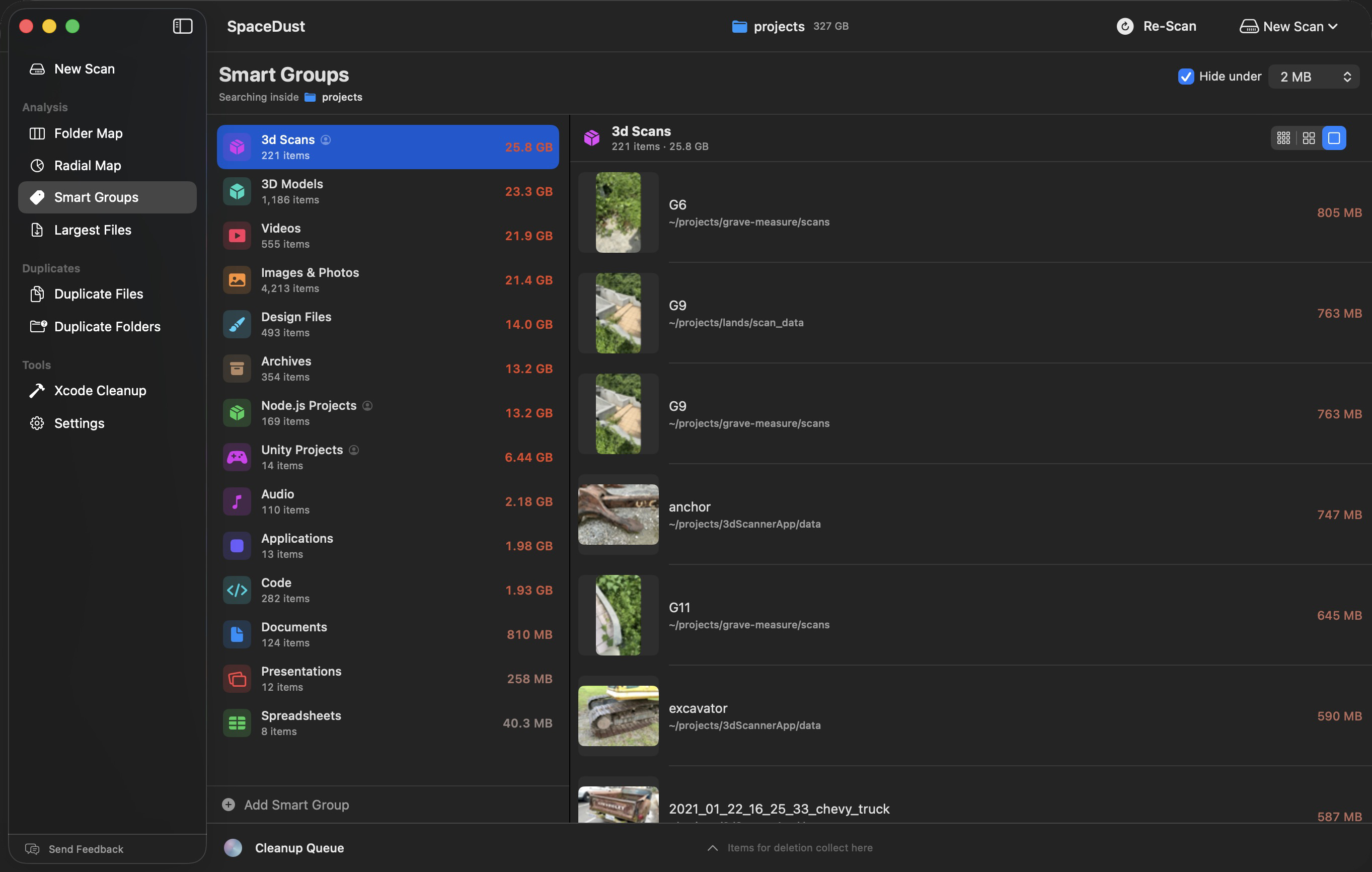1372x872 pixels.
Task: Open the Cleanup Queue orb icon
Action: (233, 847)
